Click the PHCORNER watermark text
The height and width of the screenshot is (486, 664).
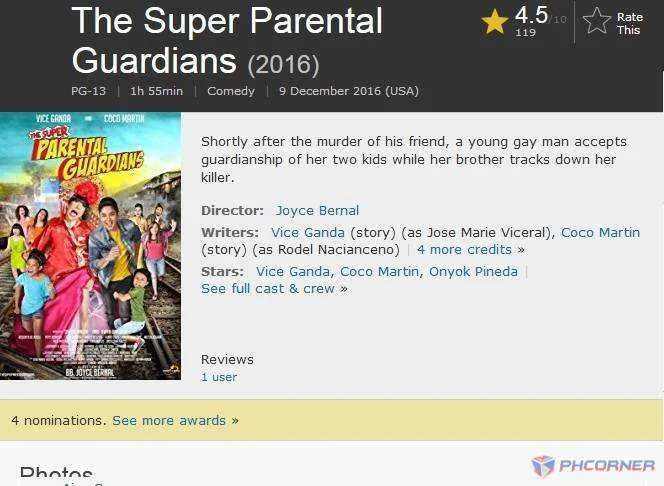click(x=606, y=466)
